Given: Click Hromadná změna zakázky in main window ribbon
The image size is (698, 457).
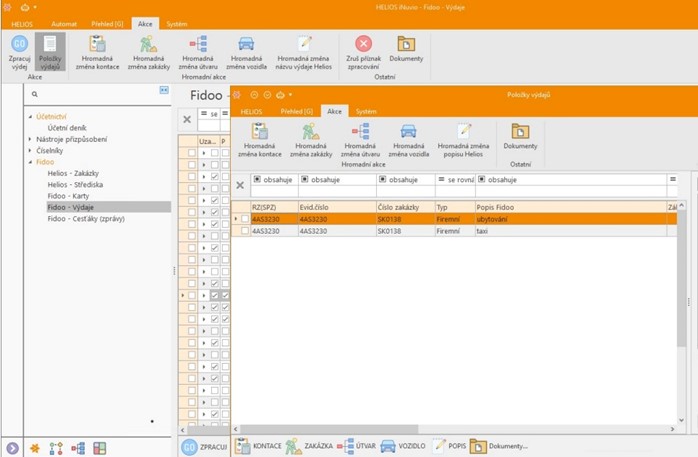Looking at the screenshot, I should click(x=149, y=53).
